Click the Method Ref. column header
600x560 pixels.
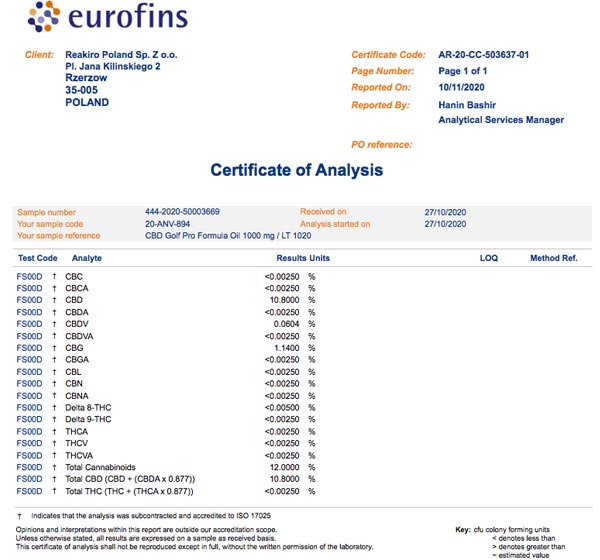tap(554, 258)
